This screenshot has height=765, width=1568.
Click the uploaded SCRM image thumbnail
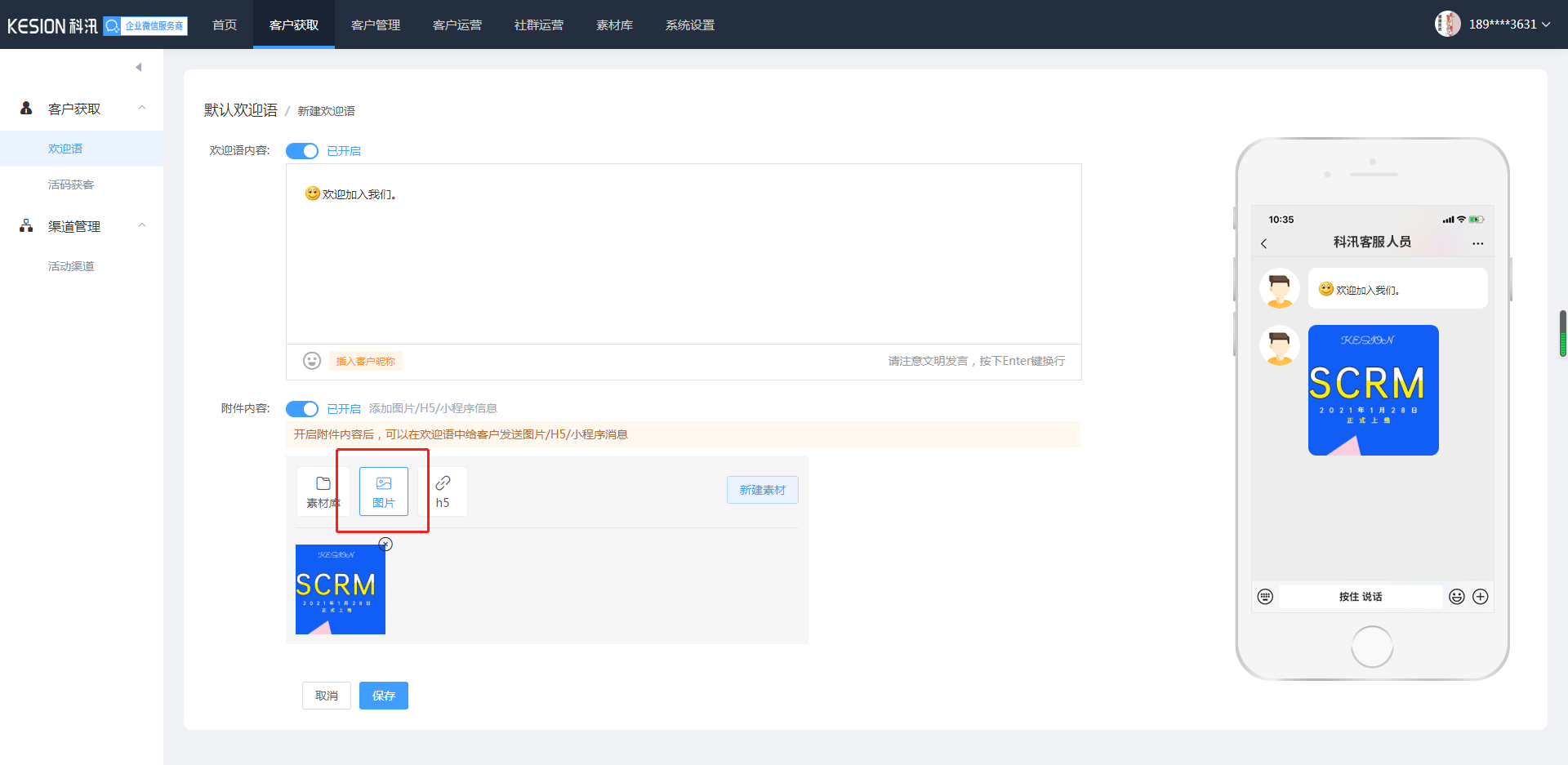[341, 589]
